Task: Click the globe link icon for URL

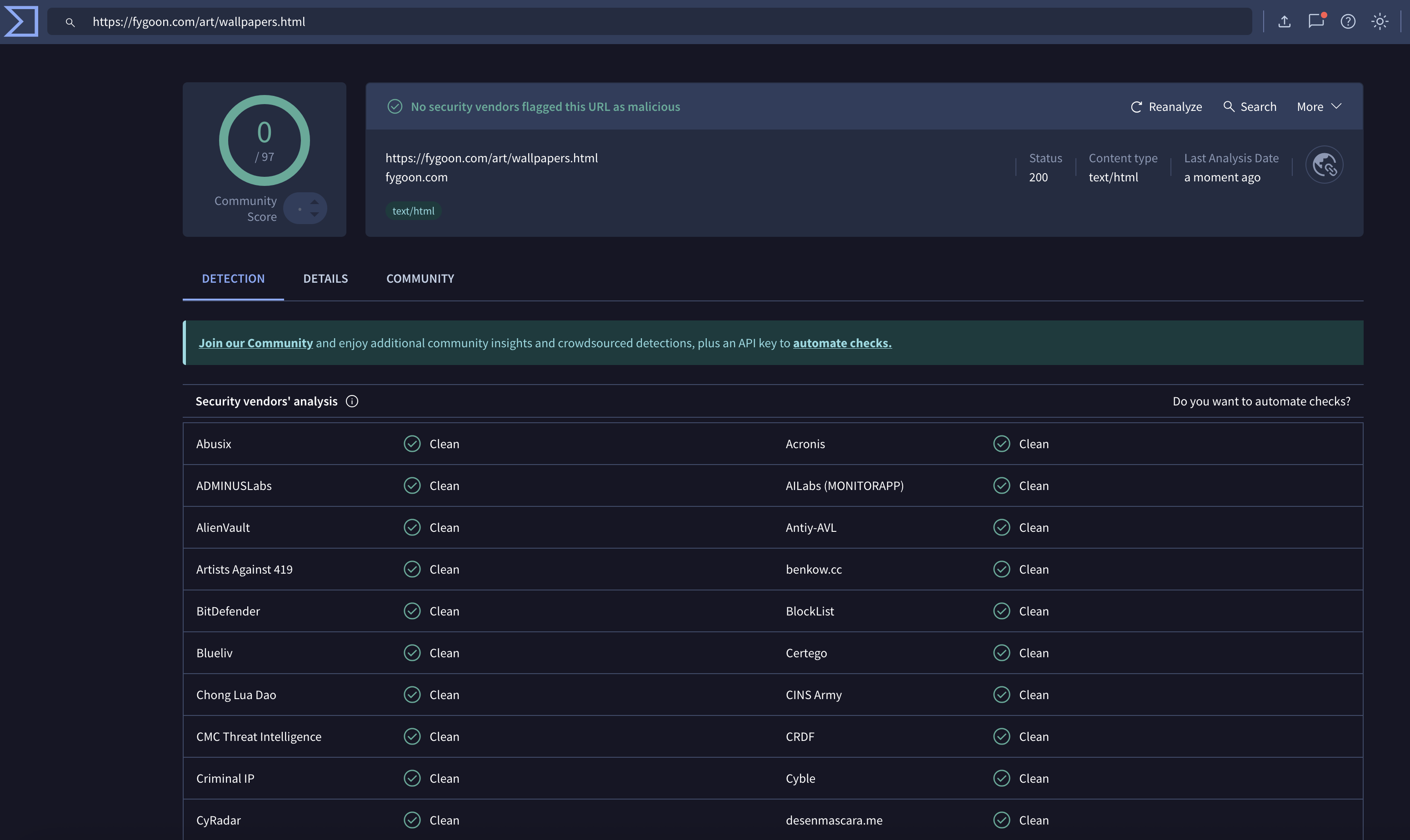Action: (1324, 165)
